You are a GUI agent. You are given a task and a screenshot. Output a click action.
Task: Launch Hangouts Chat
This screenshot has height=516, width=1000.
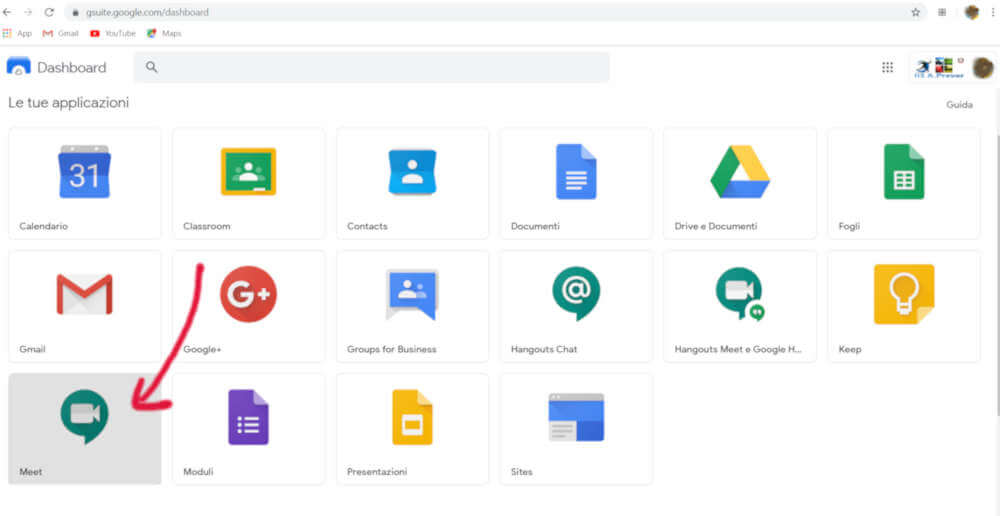[x=576, y=295]
